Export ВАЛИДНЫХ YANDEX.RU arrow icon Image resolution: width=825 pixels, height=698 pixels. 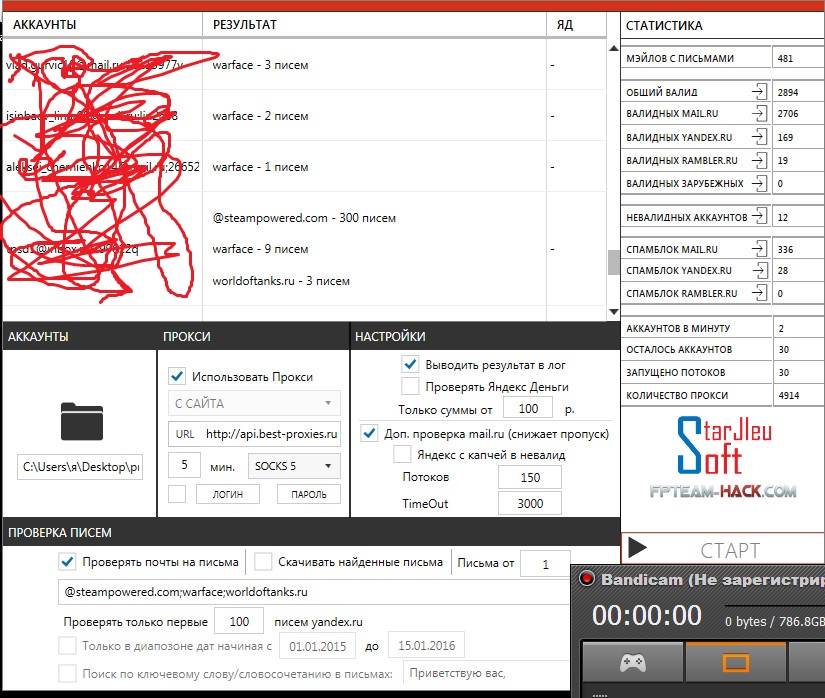[759, 137]
